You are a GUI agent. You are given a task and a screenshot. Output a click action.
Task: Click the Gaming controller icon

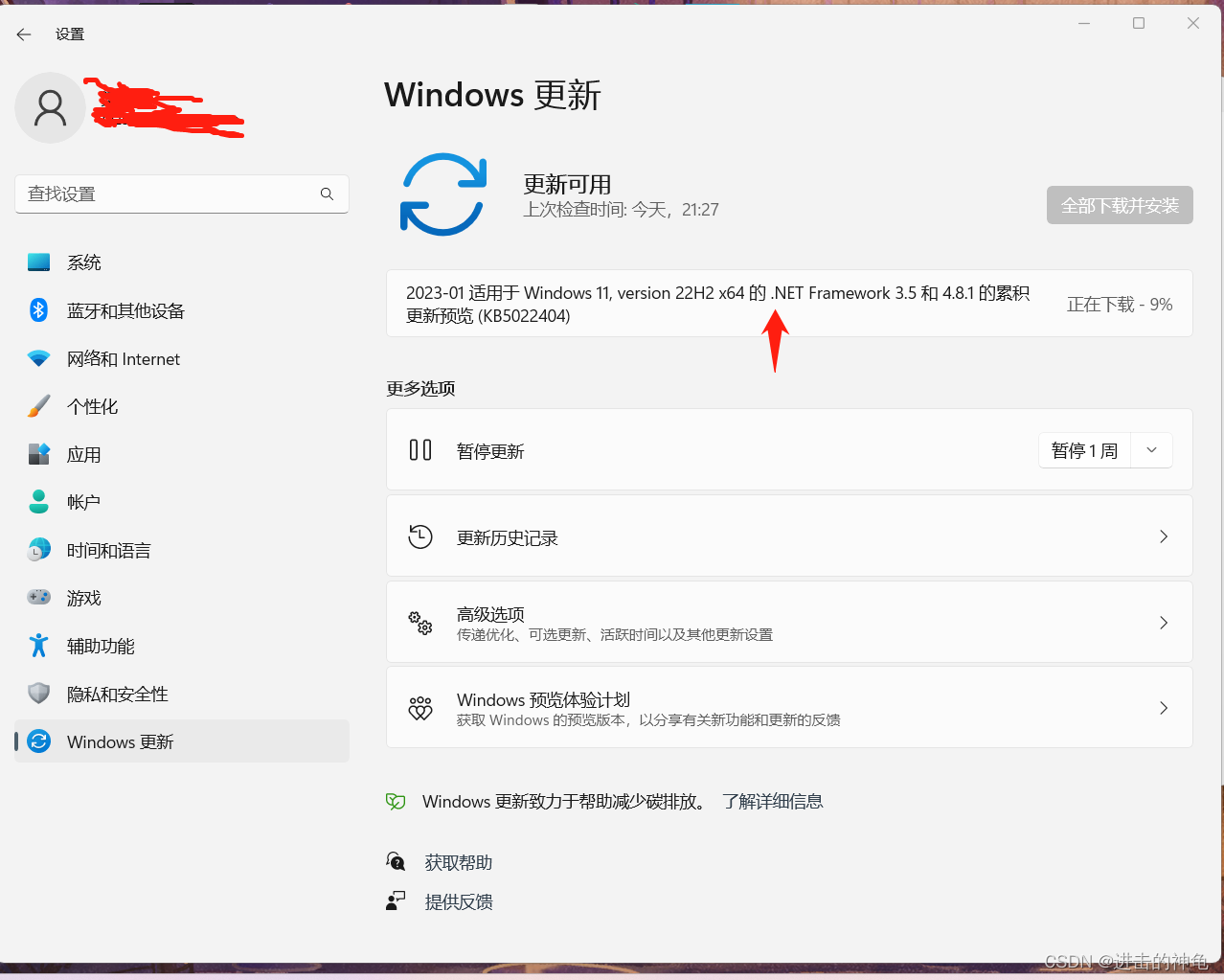point(38,597)
